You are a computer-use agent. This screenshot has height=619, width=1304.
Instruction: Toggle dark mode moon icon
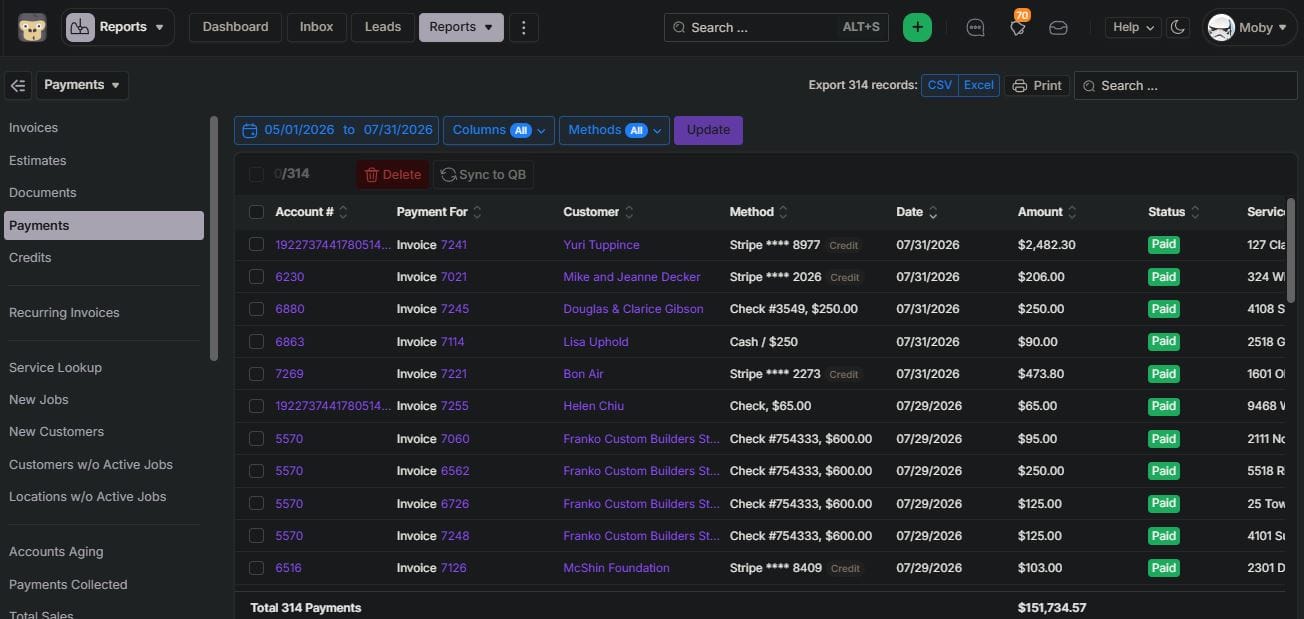1178,27
